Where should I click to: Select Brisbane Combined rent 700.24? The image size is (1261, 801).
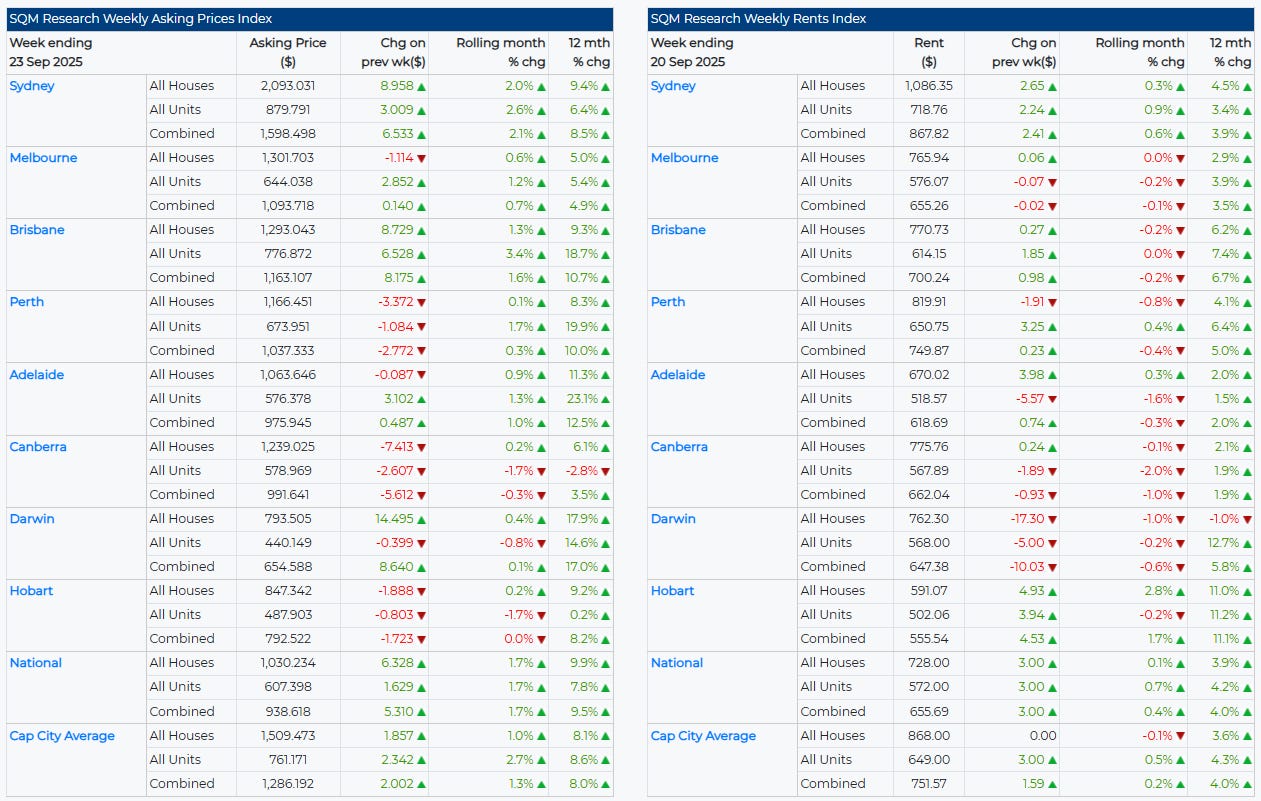click(x=929, y=278)
